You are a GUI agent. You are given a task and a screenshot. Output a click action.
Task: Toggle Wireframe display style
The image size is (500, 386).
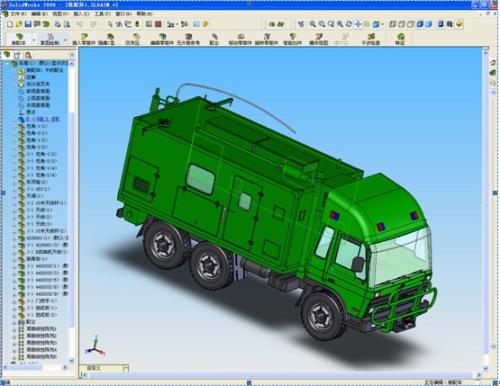click(x=393, y=24)
